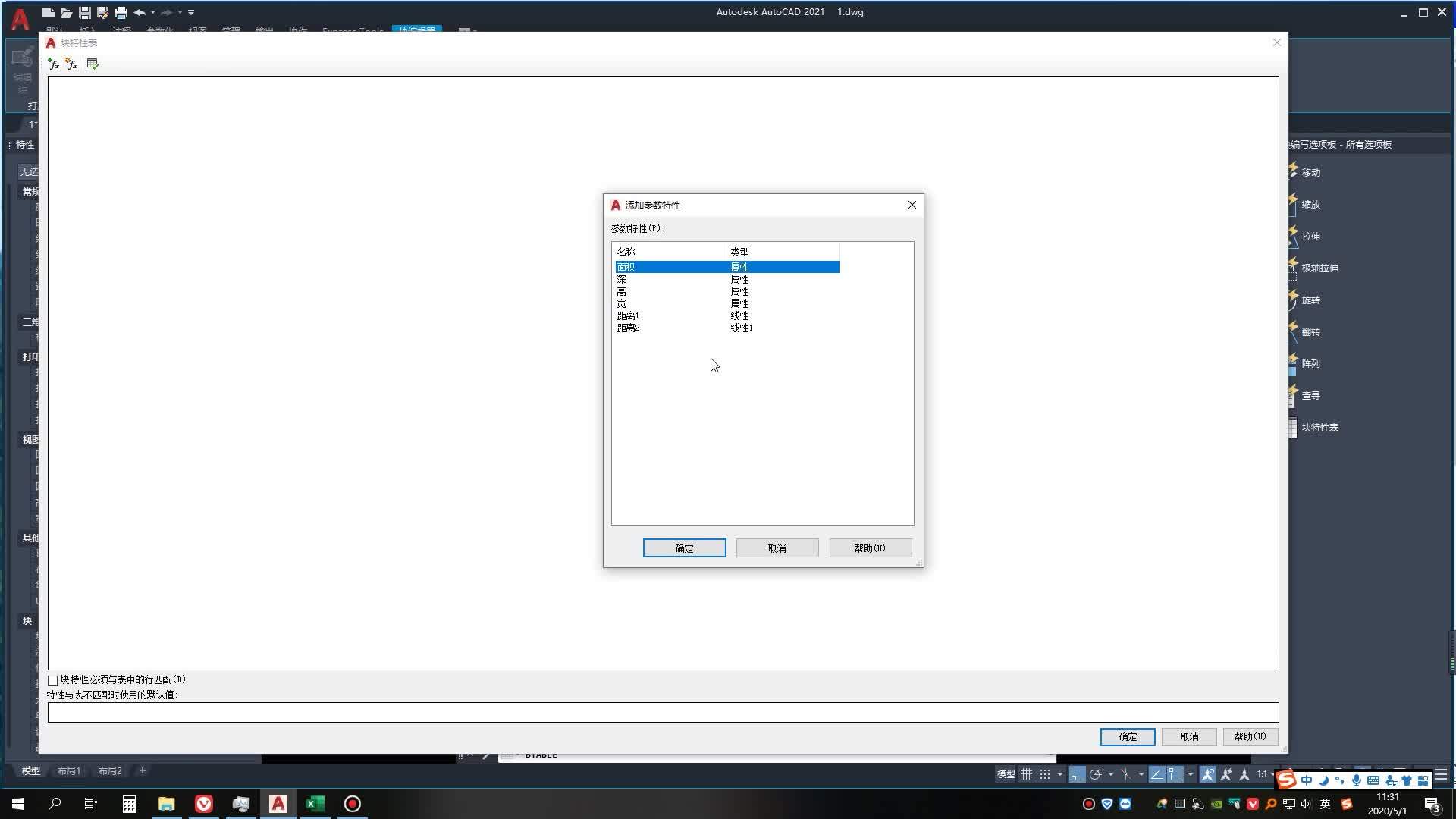
Task: Select the 距离1 parameter row
Action: (x=629, y=316)
